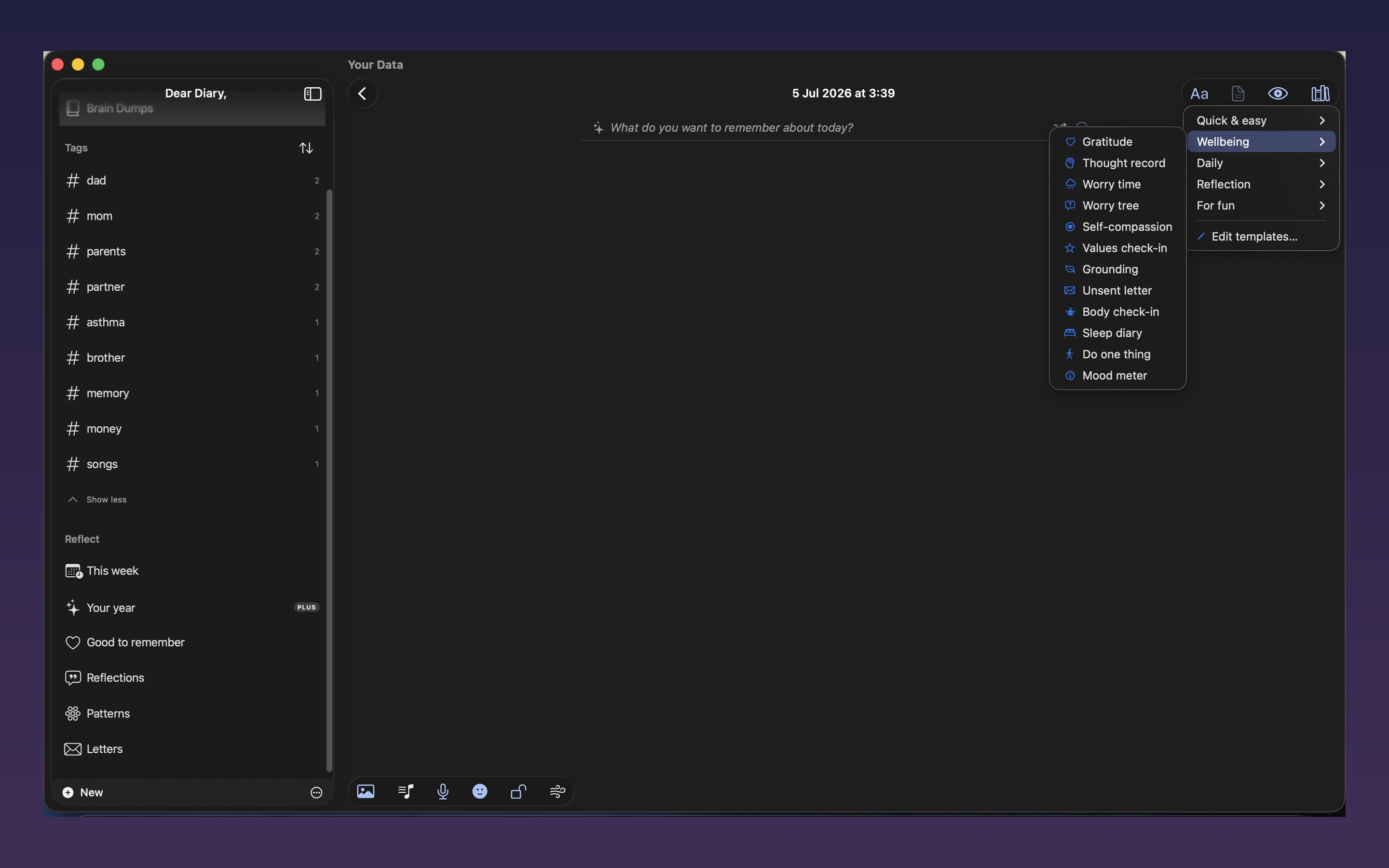This screenshot has height=868, width=1389.
Task: Open the Reflections section
Action: click(x=191, y=678)
